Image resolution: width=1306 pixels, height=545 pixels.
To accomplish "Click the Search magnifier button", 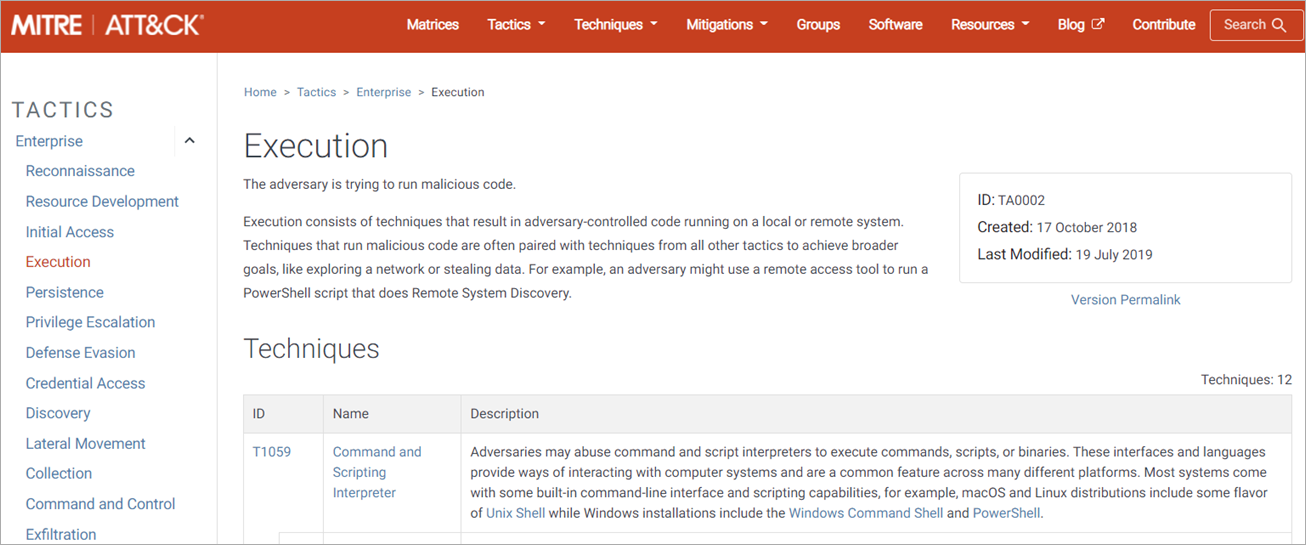I will point(1256,25).
